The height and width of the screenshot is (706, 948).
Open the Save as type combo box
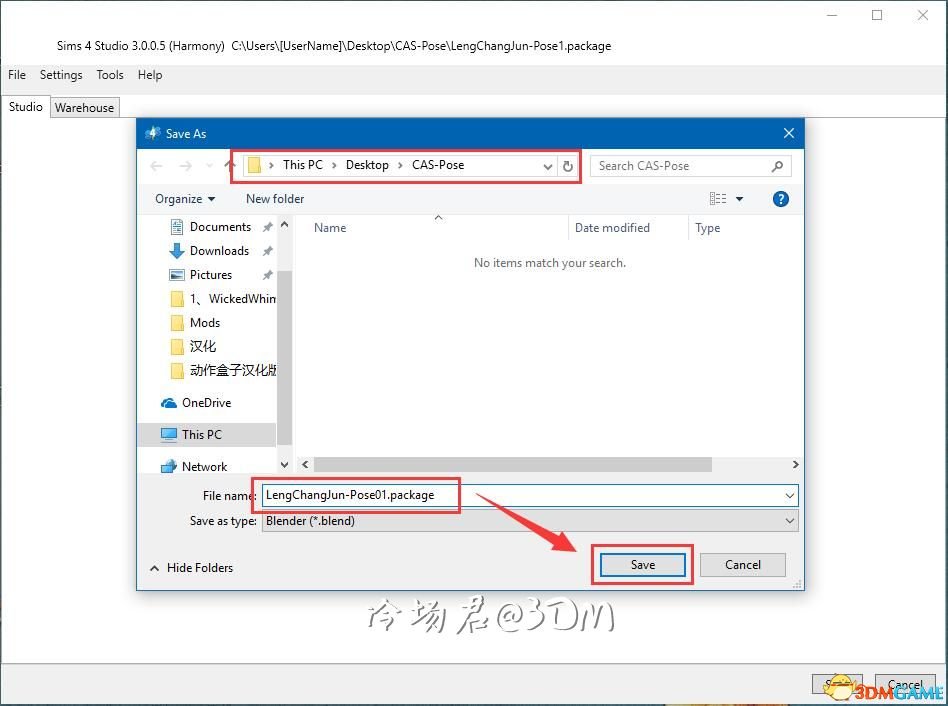click(530, 521)
